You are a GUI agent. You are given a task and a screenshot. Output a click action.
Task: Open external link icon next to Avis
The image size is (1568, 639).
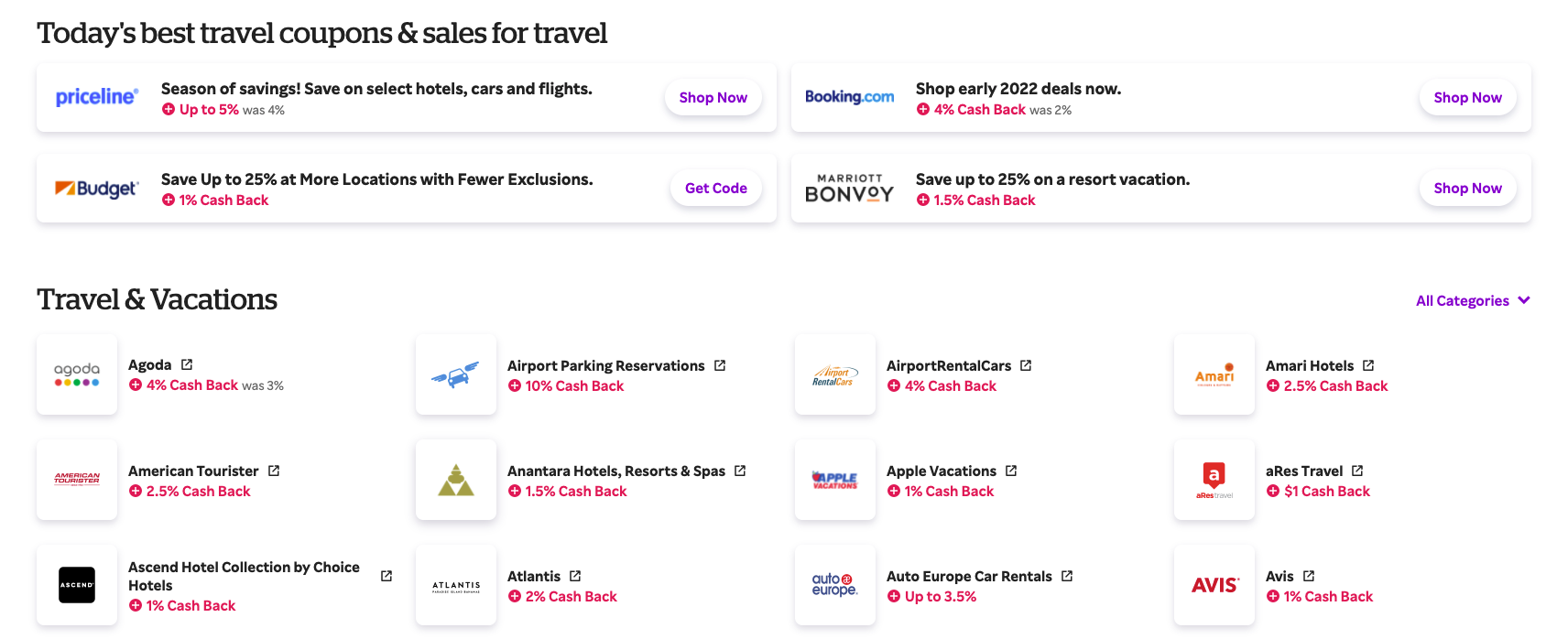click(1309, 576)
